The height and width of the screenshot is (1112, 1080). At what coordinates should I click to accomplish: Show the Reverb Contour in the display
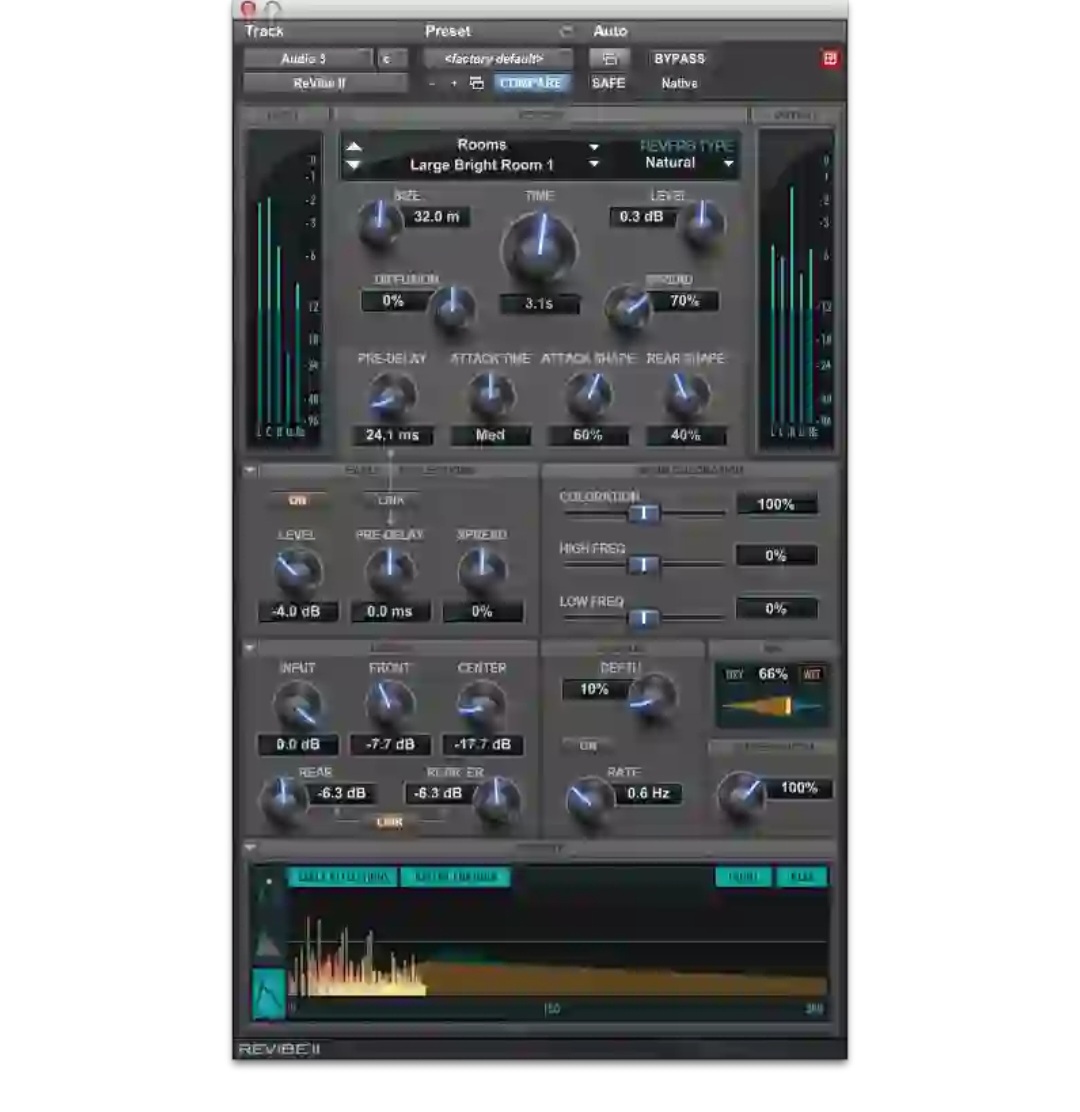(x=455, y=876)
